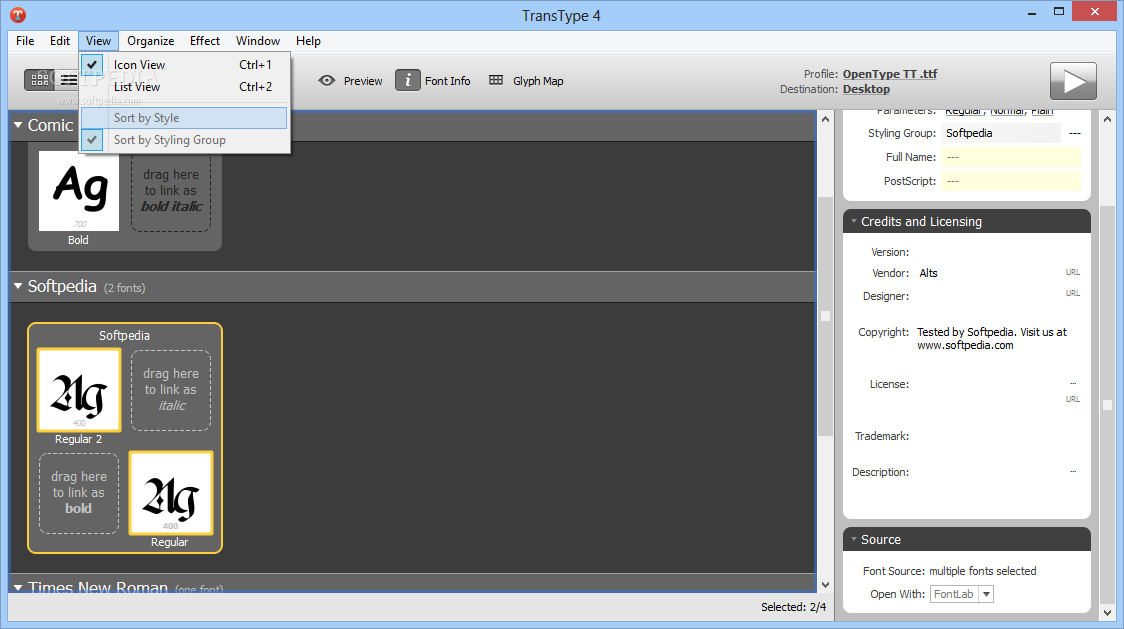Open the Effect menu
Viewport: 1124px width, 629px height.
coord(205,41)
